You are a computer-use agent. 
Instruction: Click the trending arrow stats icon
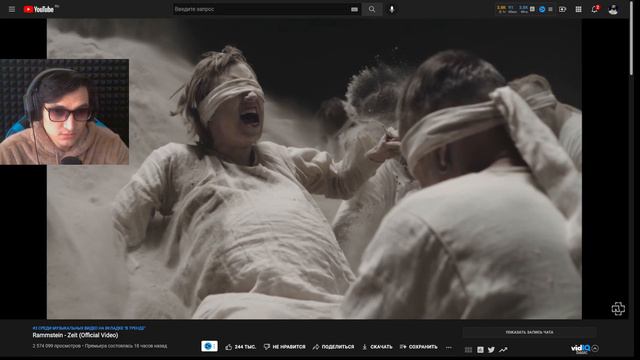click(x=503, y=350)
